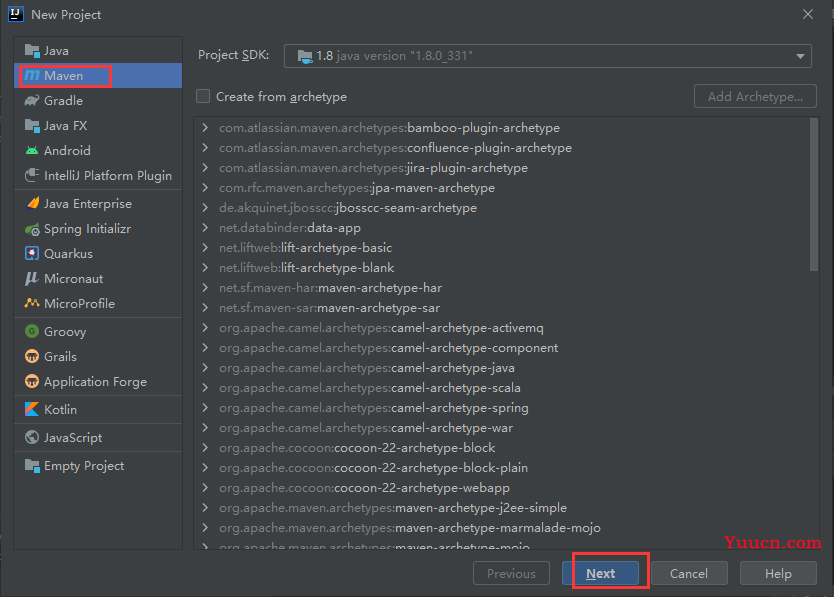The width and height of the screenshot is (834, 597).
Task: Select the Micronaut mu icon
Action: 32,279
